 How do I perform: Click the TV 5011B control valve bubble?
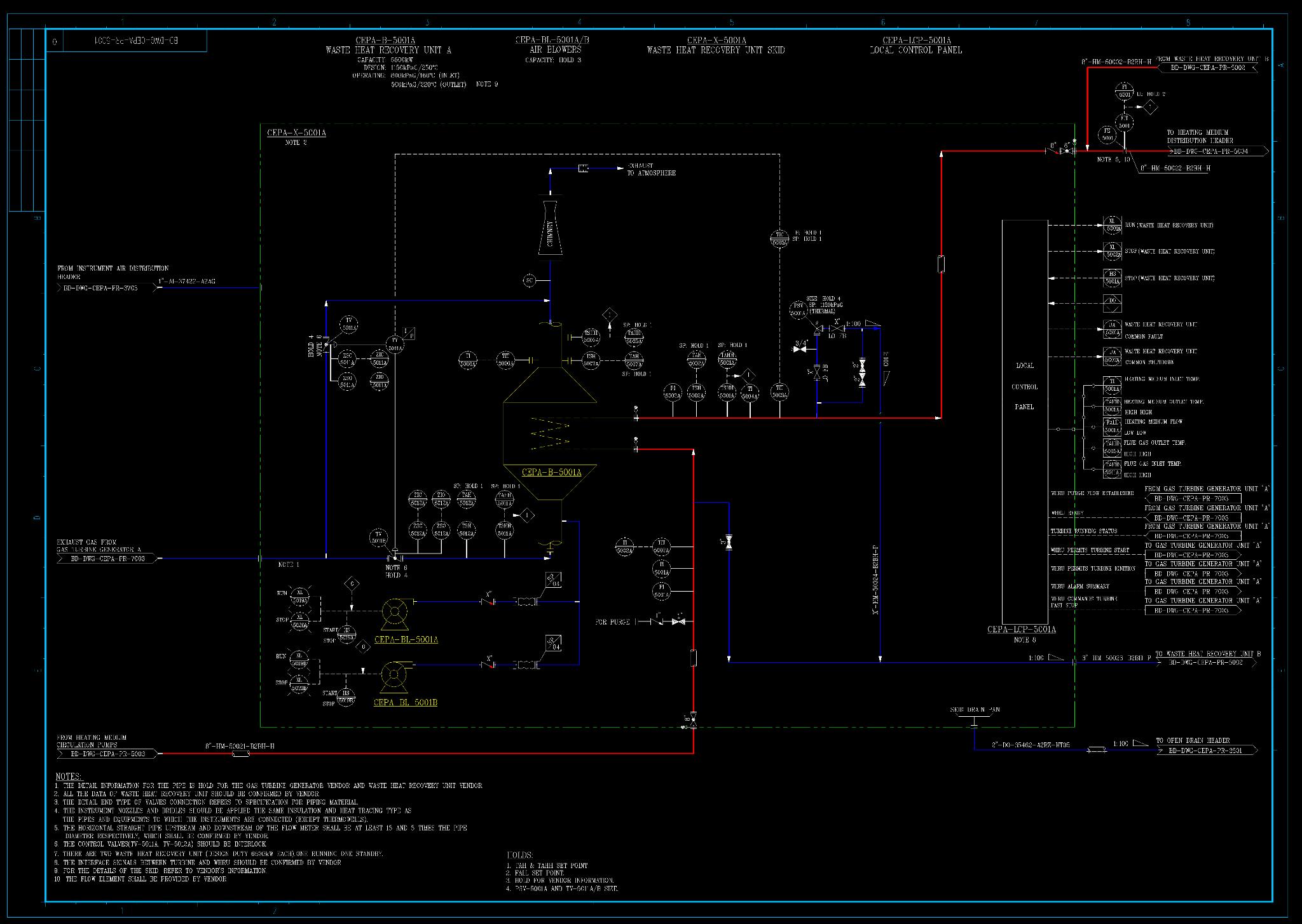point(378,538)
